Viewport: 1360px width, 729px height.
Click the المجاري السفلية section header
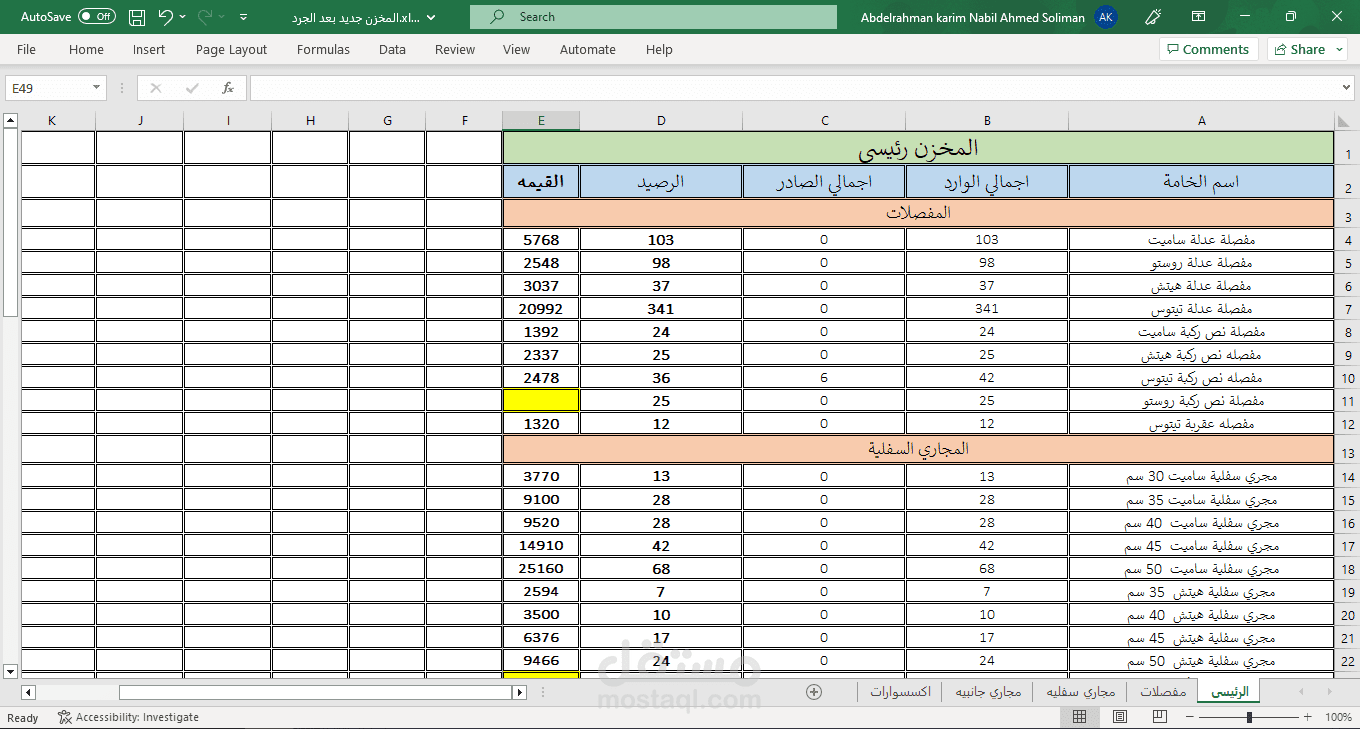[918, 449]
